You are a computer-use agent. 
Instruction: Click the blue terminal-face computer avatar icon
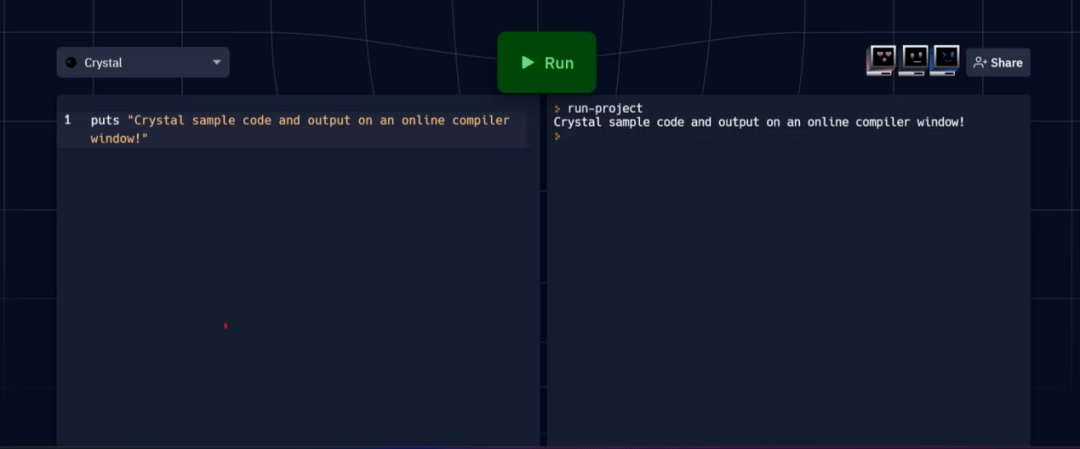[x=945, y=61]
